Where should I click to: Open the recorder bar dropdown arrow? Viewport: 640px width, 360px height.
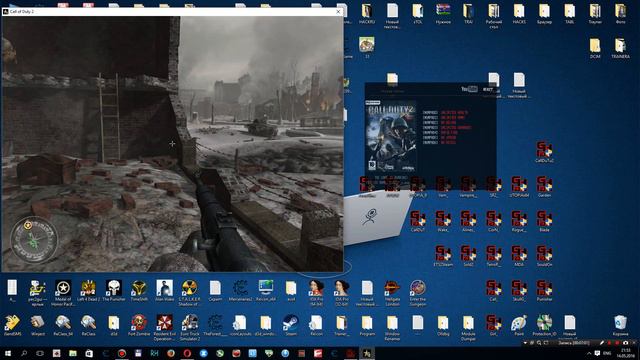click(525, 343)
